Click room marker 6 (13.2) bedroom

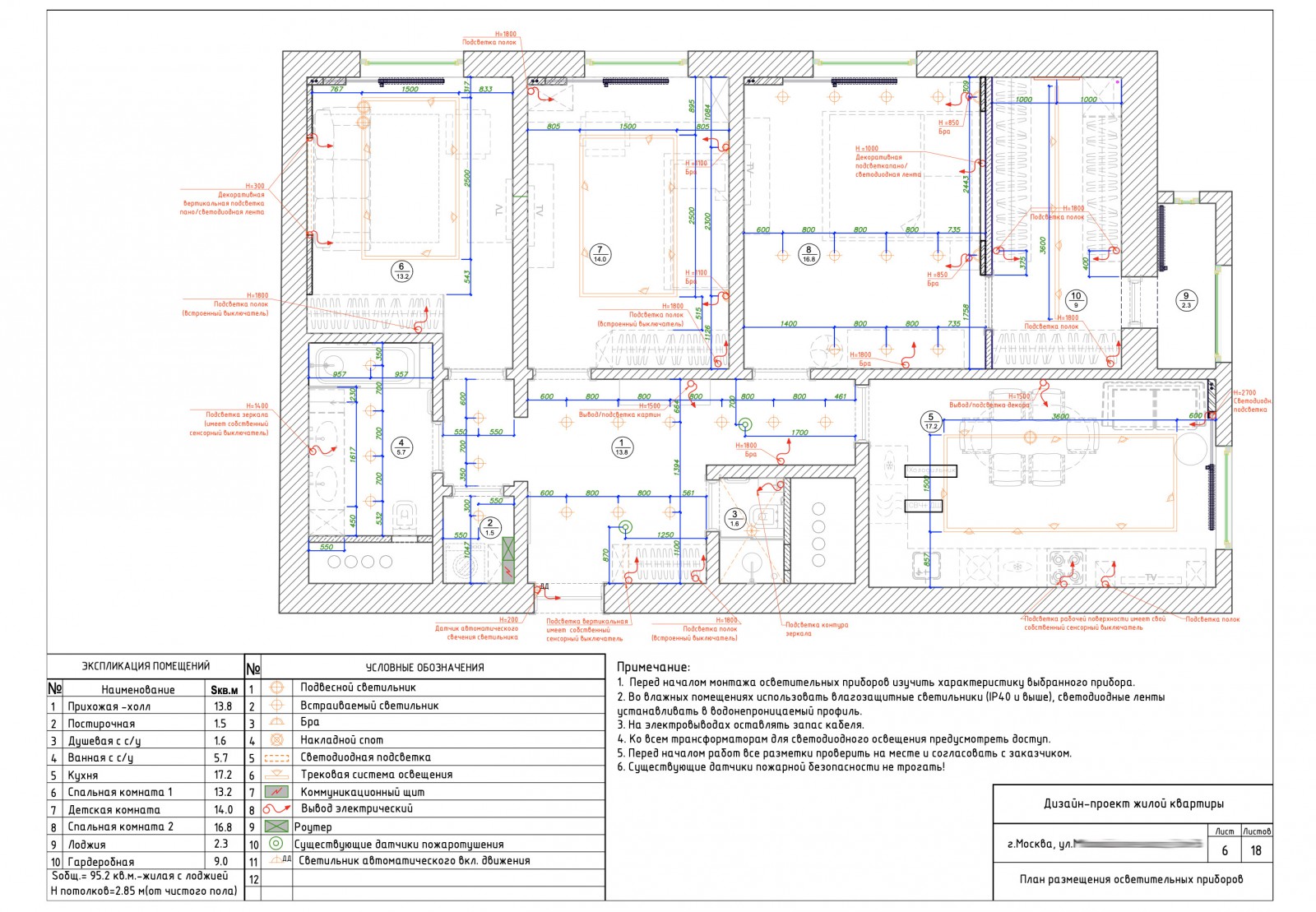point(401,271)
